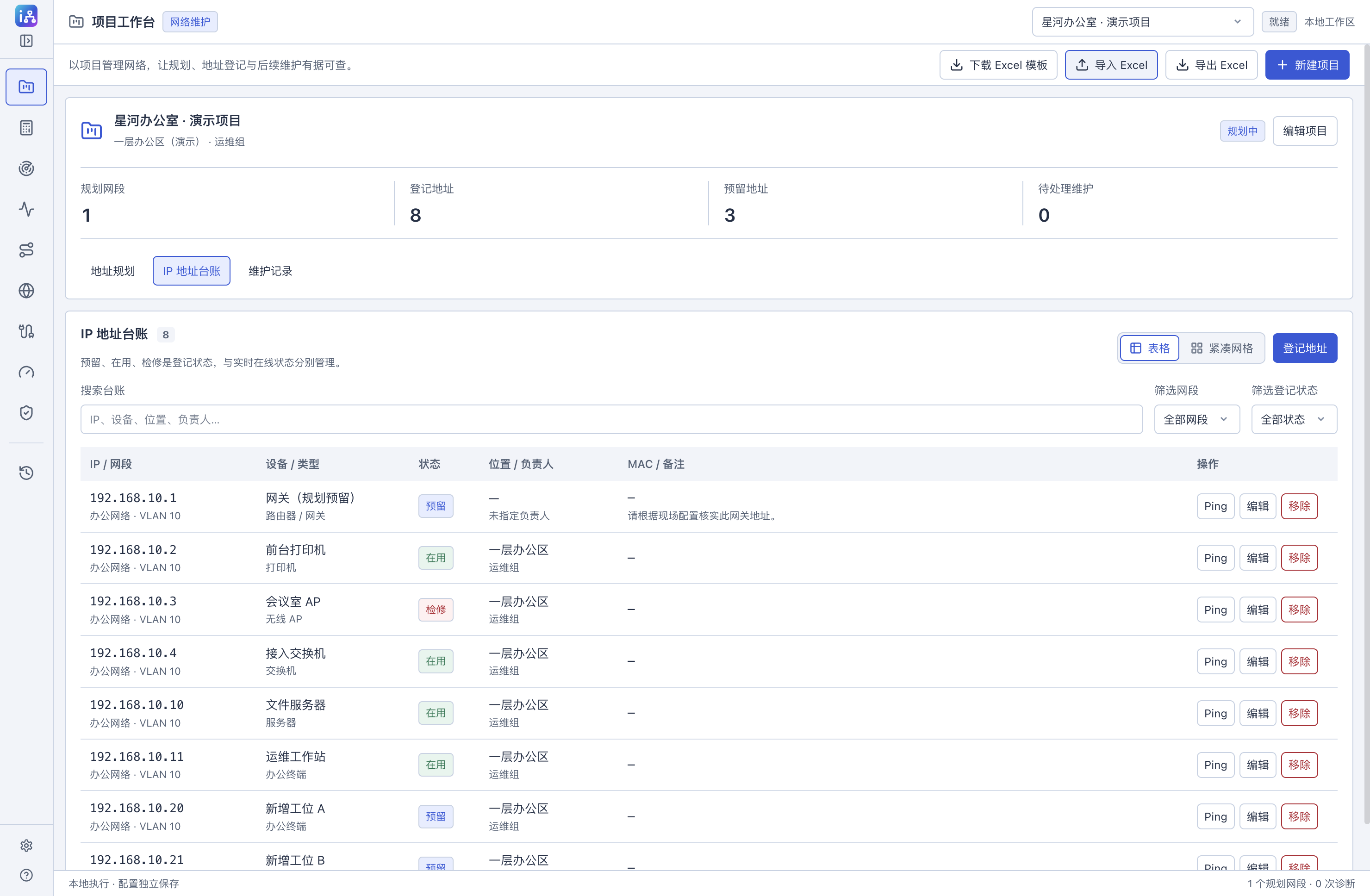The width and height of the screenshot is (1370, 896).
Task: Open help question mark icon
Action: coord(26,875)
